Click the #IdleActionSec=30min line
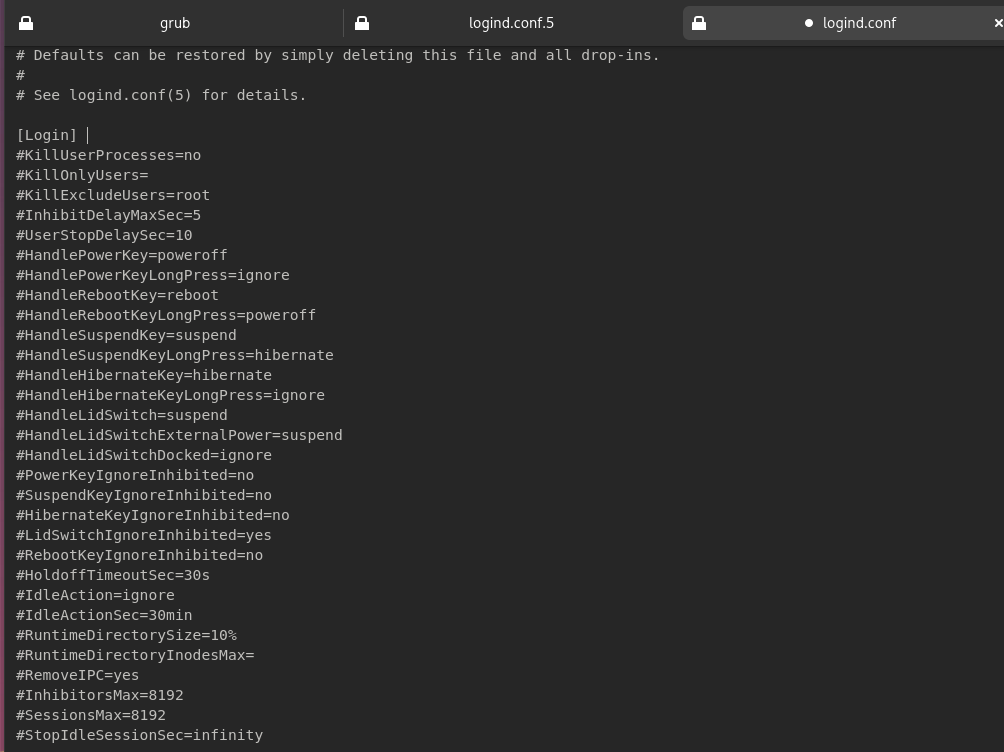The image size is (1004, 752). tap(104, 615)
